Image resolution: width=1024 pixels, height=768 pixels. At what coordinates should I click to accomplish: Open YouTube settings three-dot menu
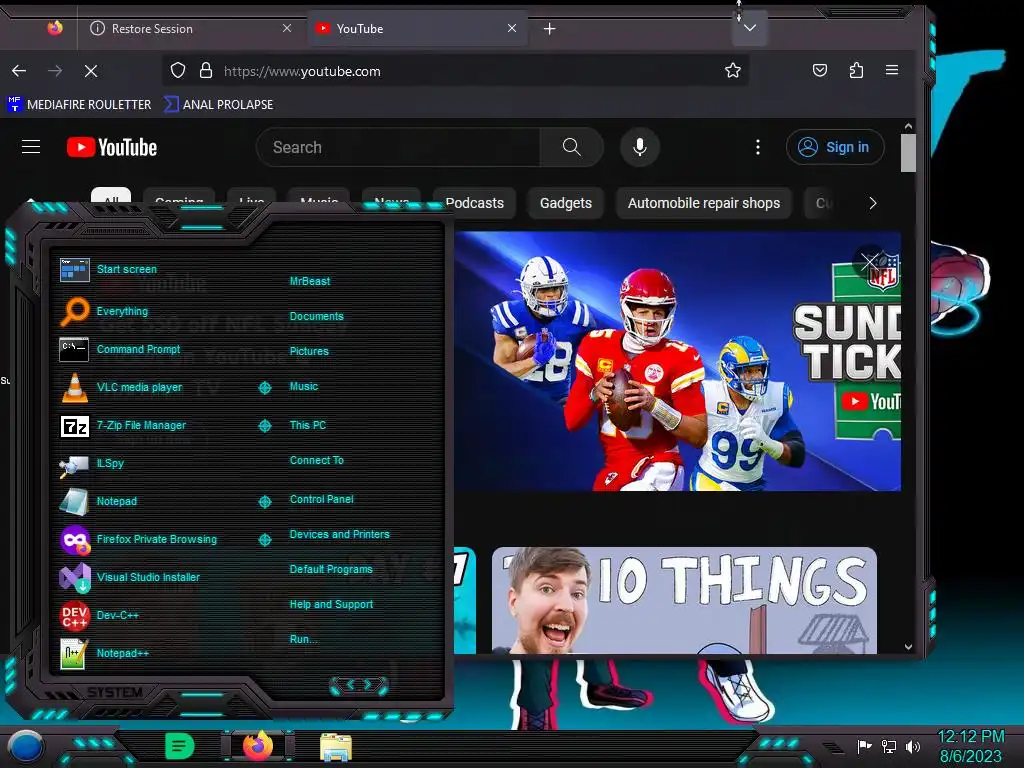click(x=758, y=147)
